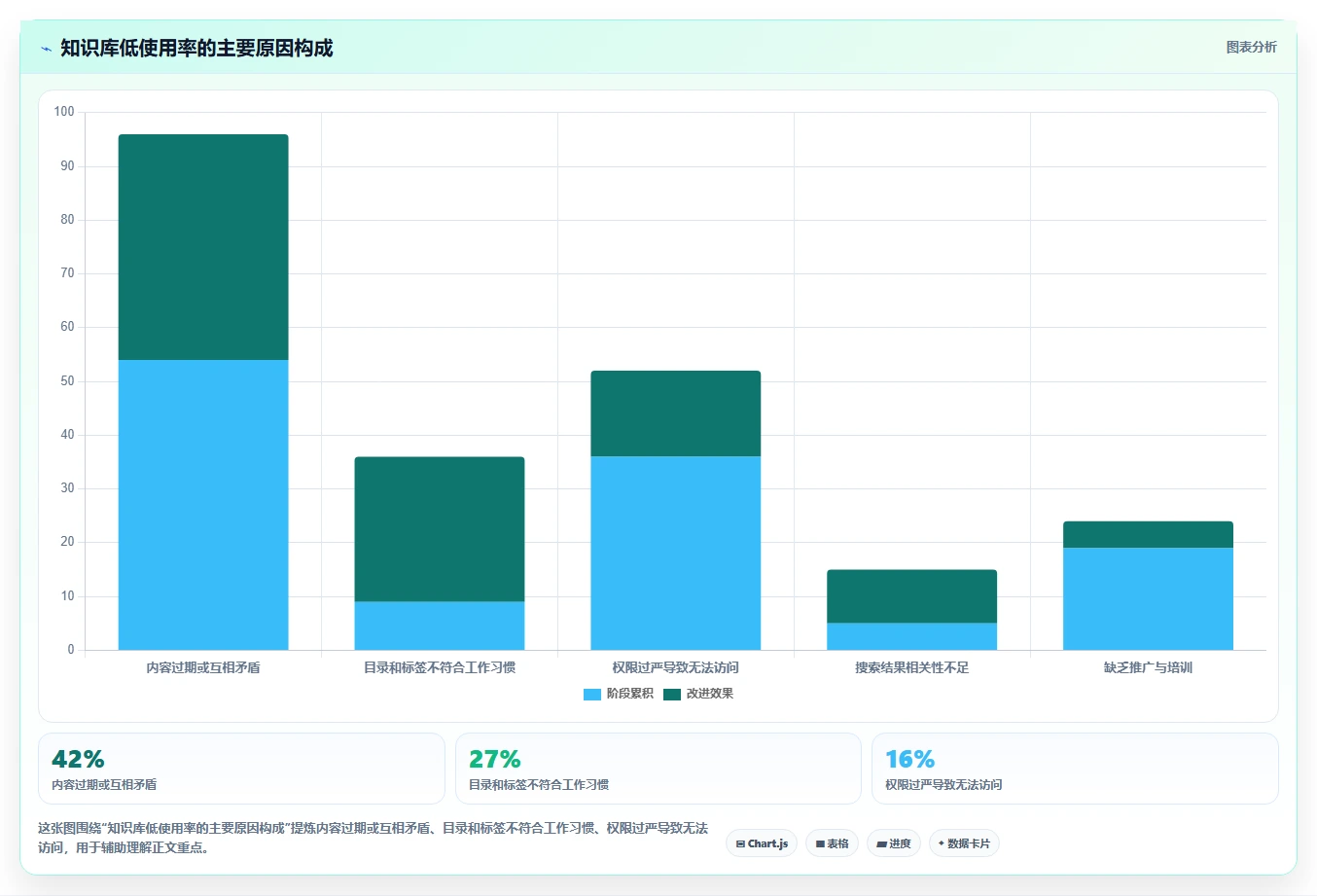Click the diamond icon in 数据卡片 chip
The image size is (1317, 896).
point(941,843)
